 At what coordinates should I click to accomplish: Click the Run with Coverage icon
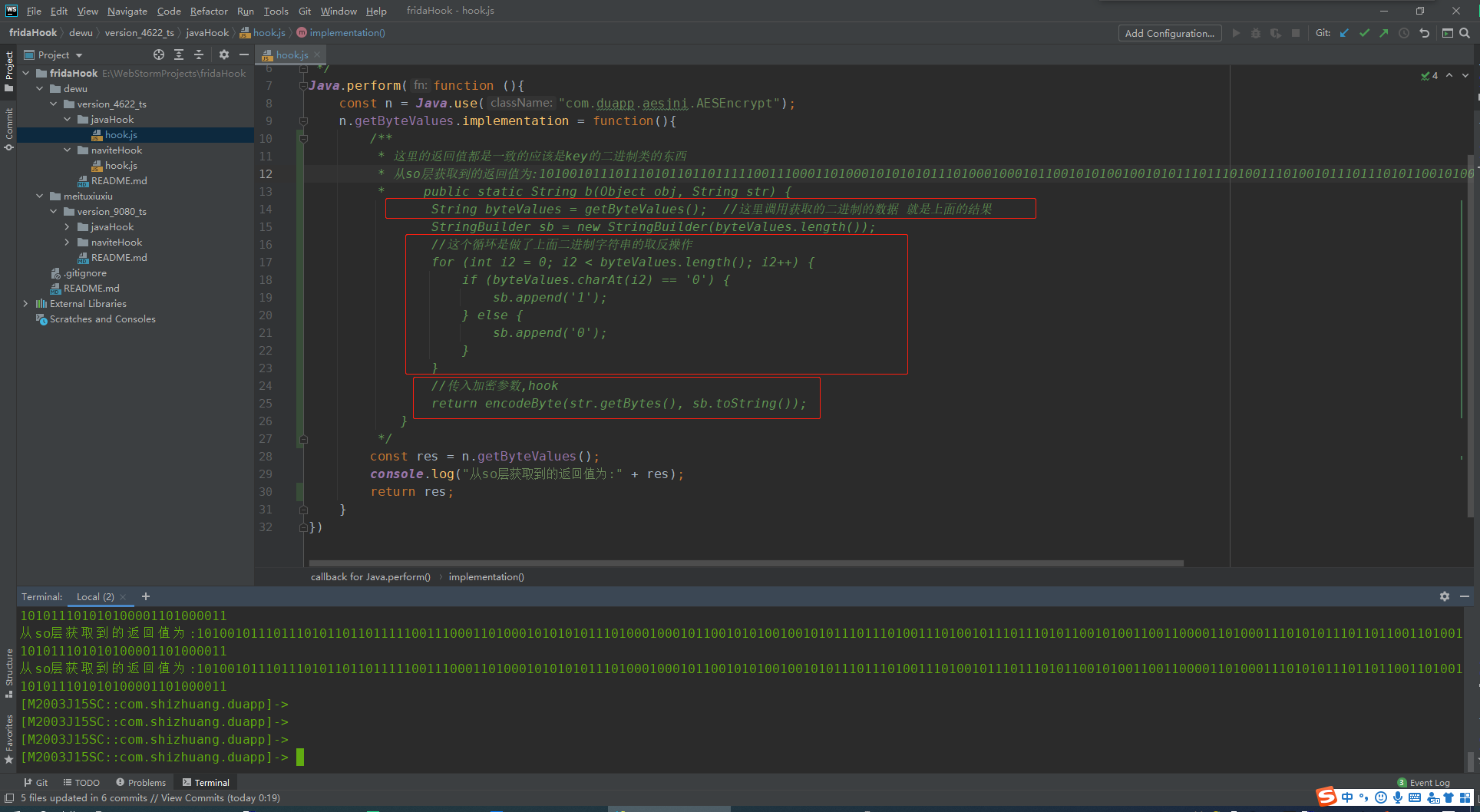pos(1276,33)
